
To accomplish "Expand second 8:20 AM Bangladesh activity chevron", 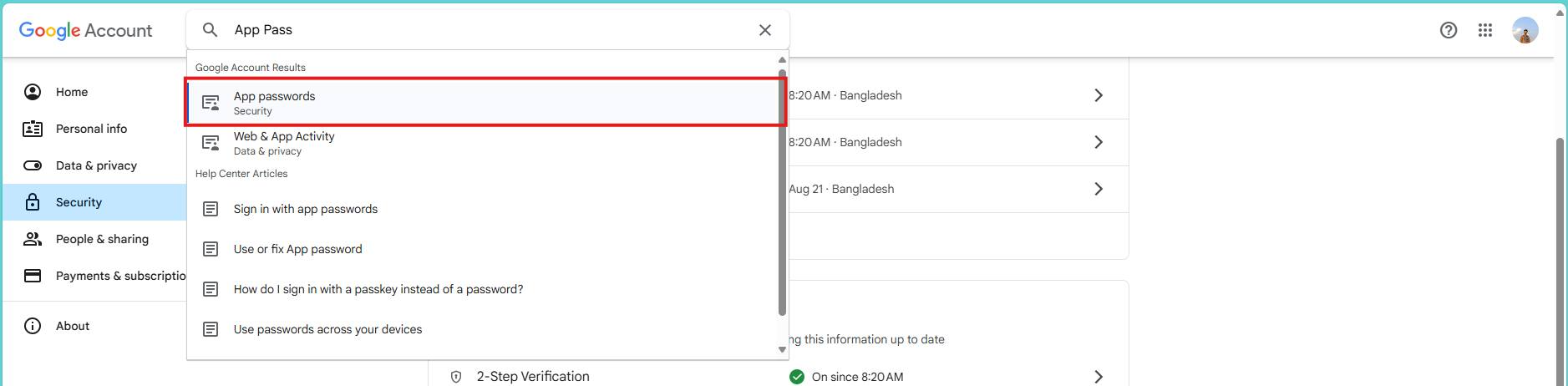I will pyautogui.click(x=1099, y=142).
